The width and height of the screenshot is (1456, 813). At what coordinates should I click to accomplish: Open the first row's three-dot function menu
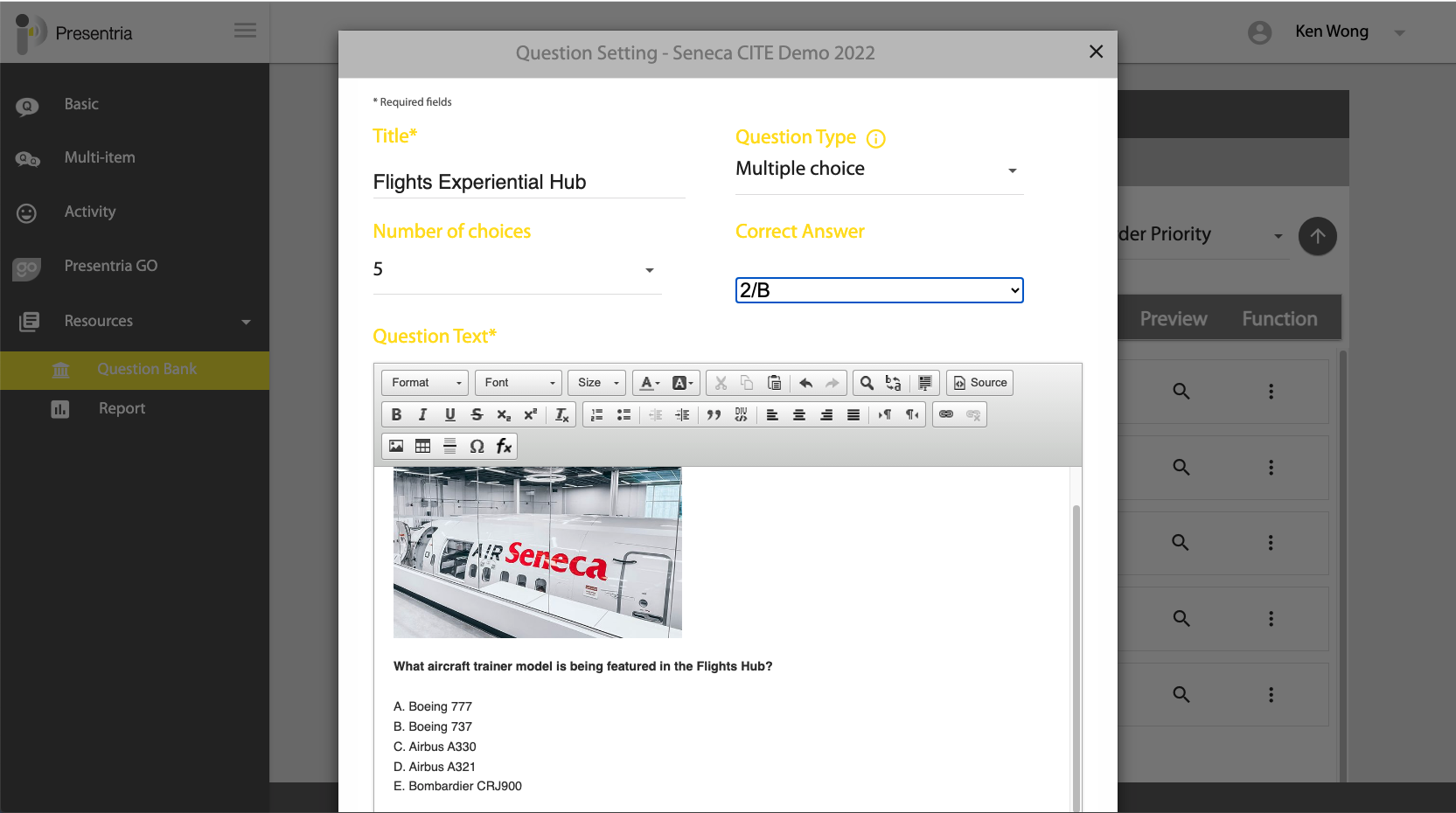[1271, 392]
